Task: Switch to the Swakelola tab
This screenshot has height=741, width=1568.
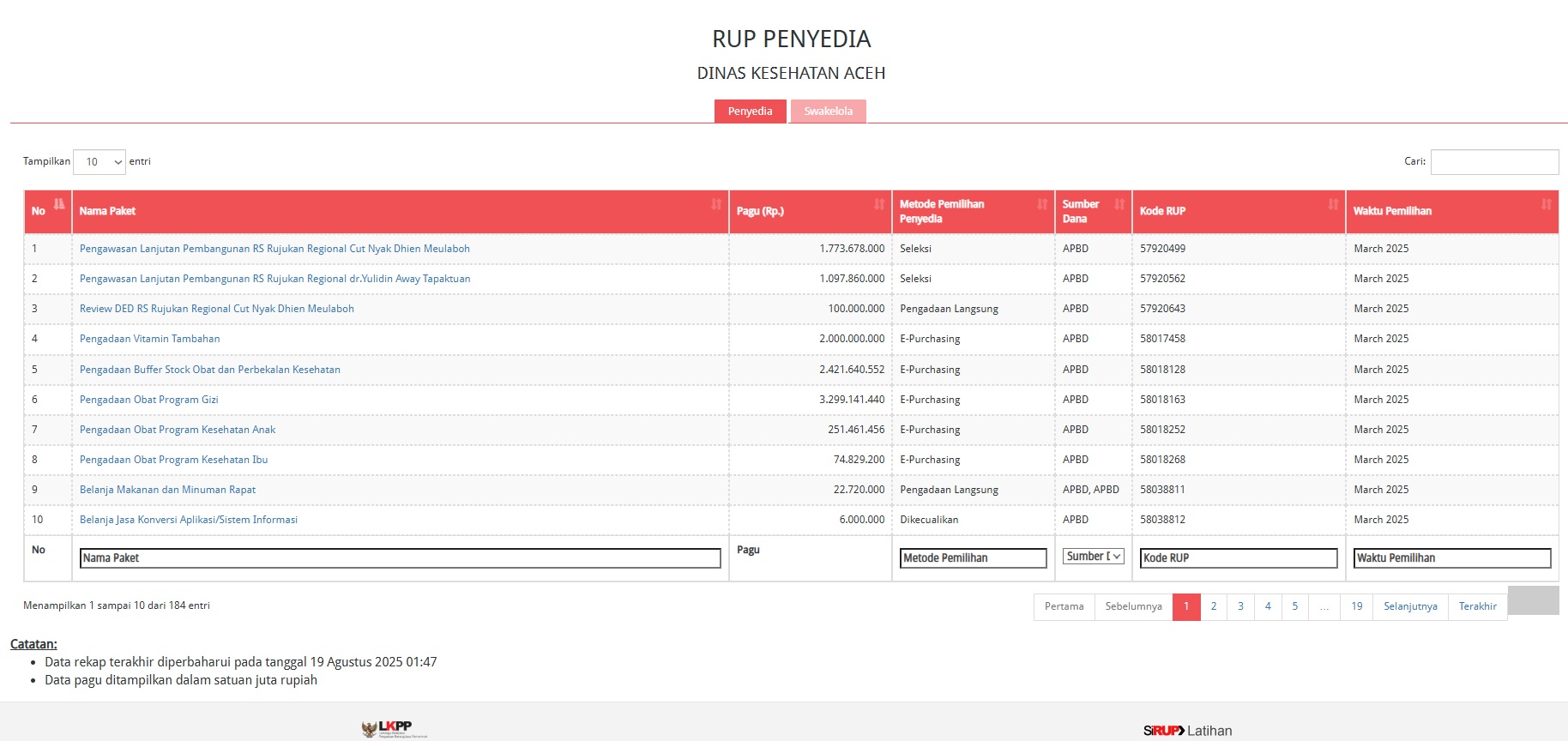Action: 828,111
